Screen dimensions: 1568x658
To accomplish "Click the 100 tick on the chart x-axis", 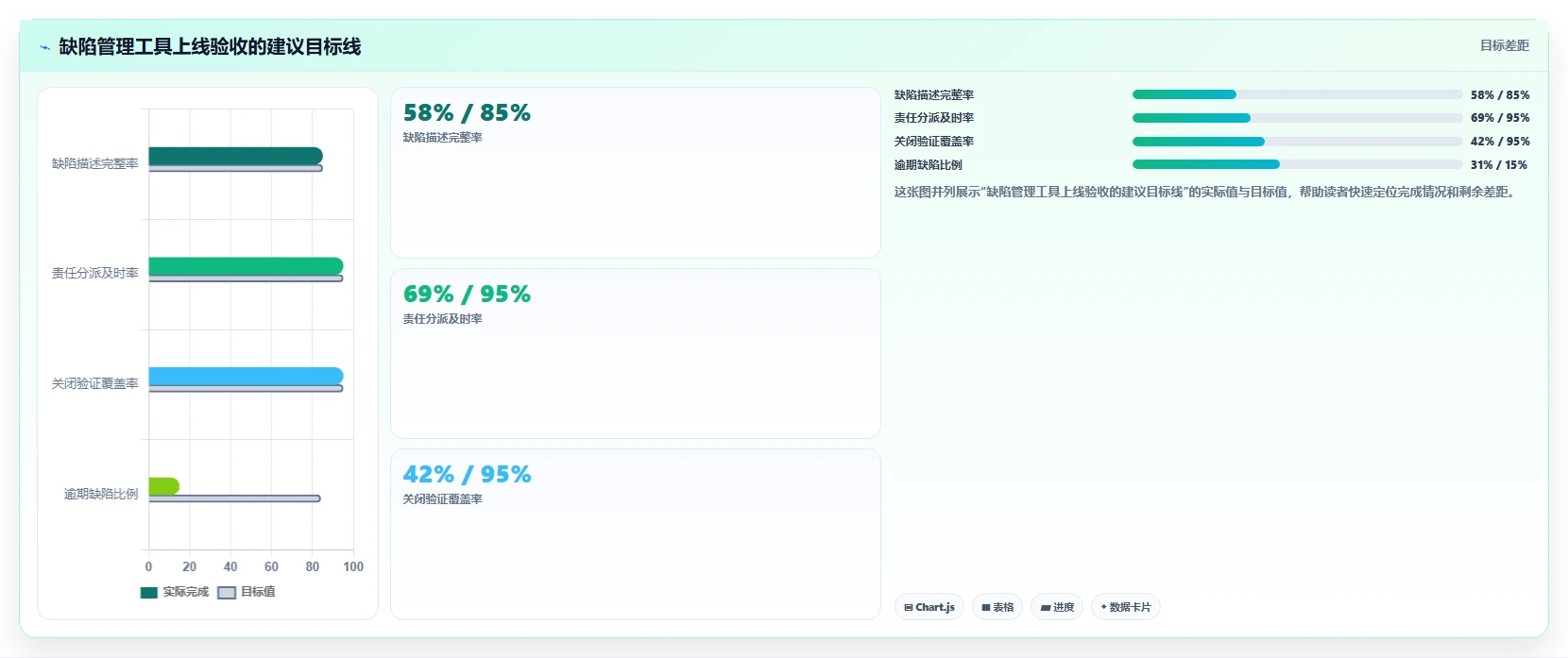I will coord(353,566).
